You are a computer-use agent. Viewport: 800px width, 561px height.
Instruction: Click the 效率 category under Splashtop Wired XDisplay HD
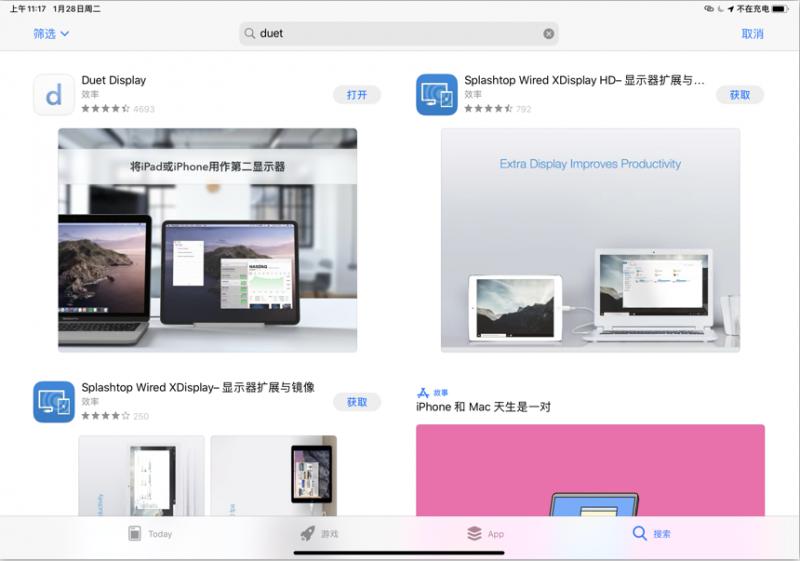(472, 94)
